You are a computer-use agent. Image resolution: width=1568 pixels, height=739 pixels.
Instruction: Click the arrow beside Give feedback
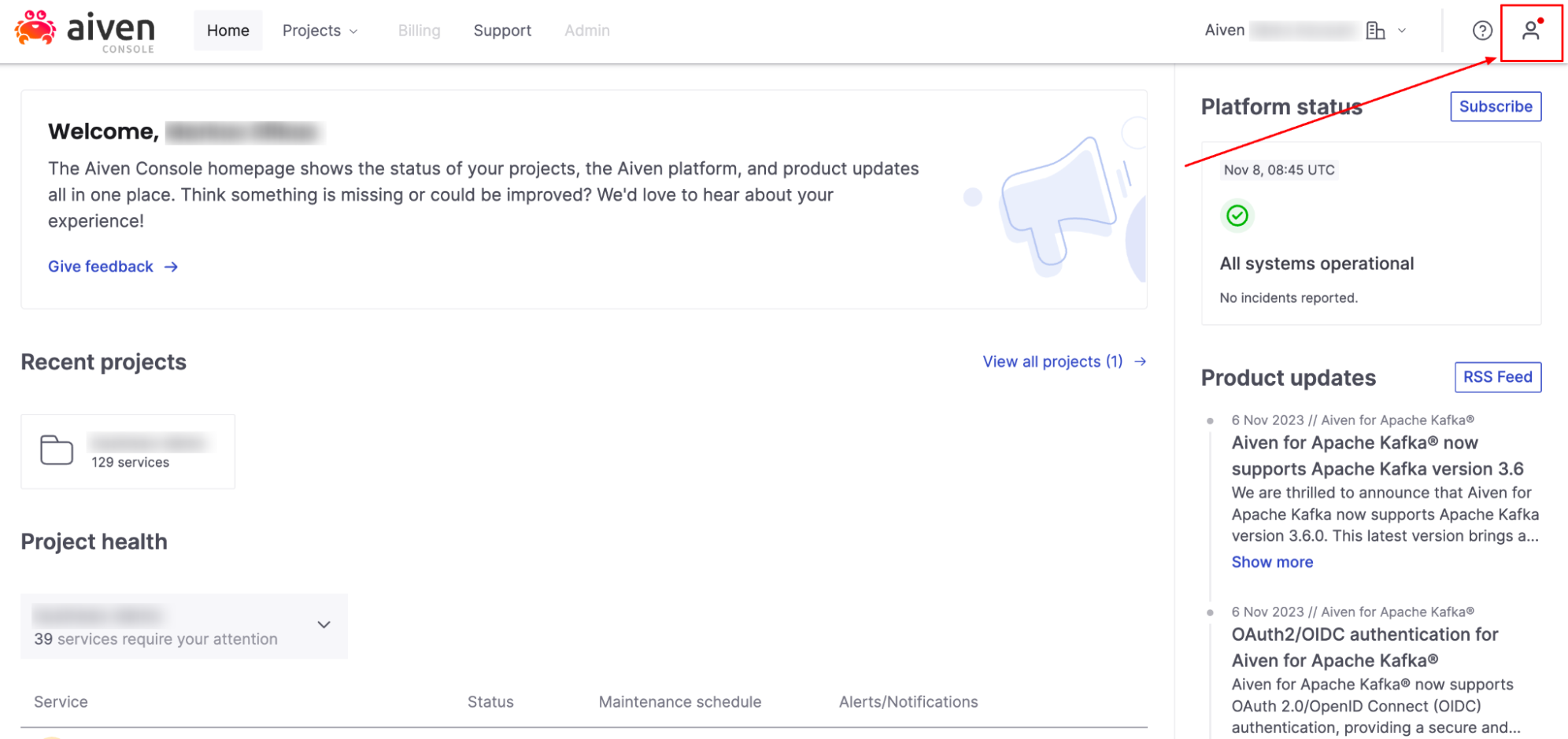pyautogui.click(x=171, y=267)
